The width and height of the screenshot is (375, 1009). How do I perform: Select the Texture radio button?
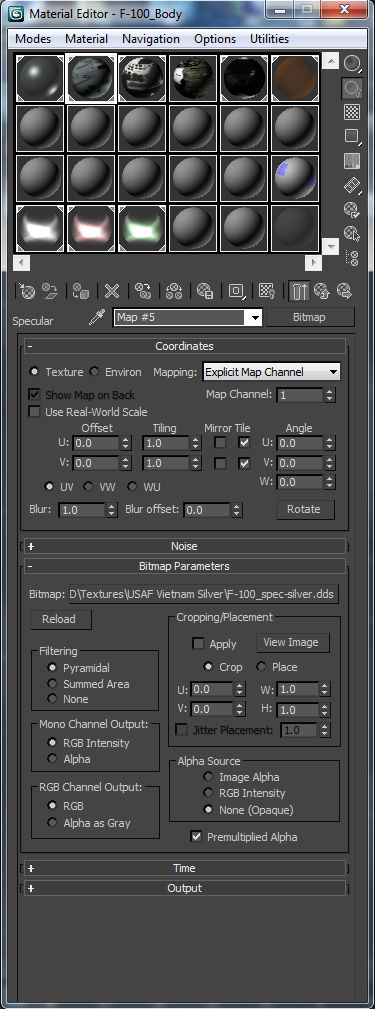coord(34,371)
